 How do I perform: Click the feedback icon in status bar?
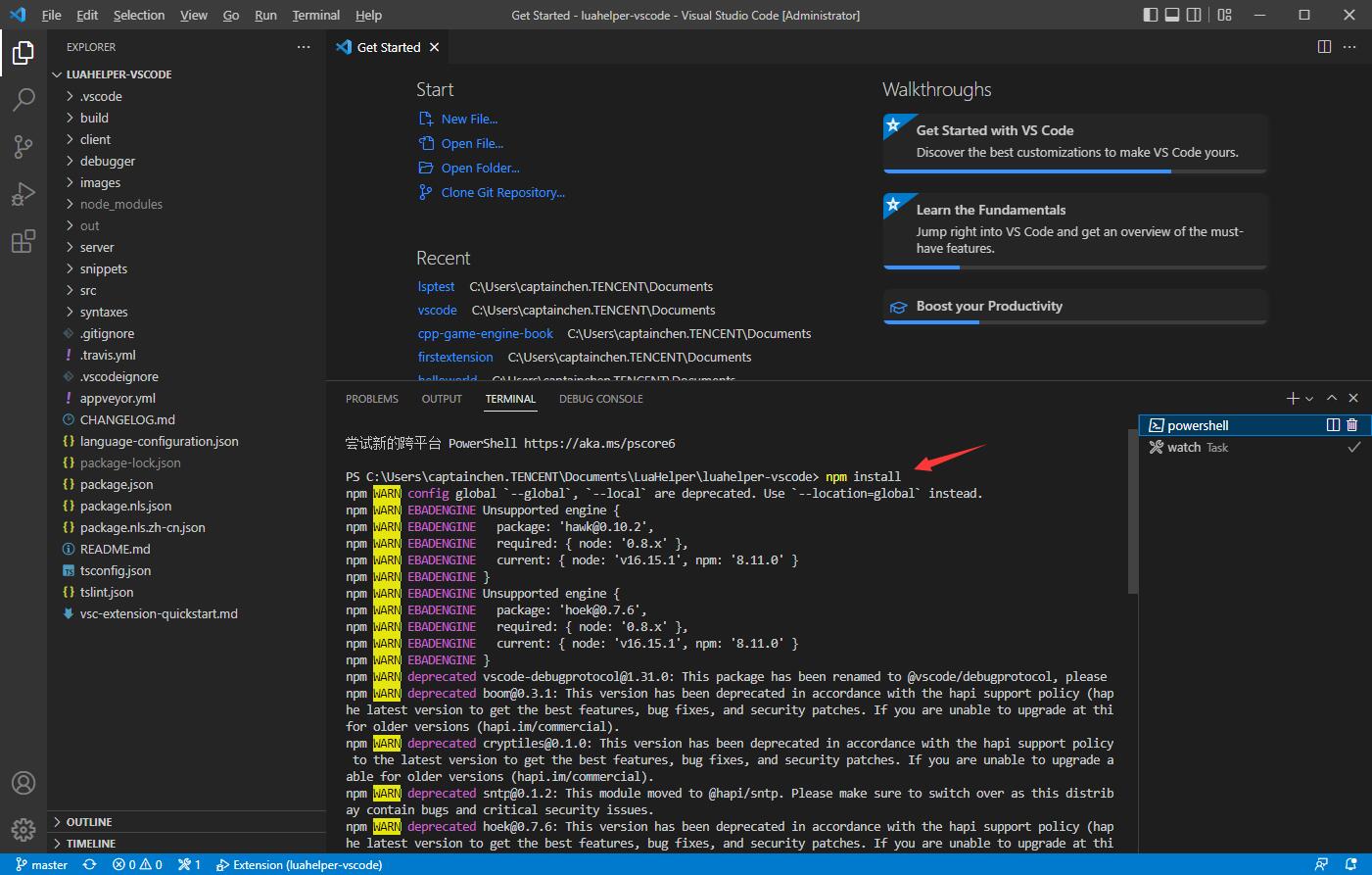(x=1322, y=865)
